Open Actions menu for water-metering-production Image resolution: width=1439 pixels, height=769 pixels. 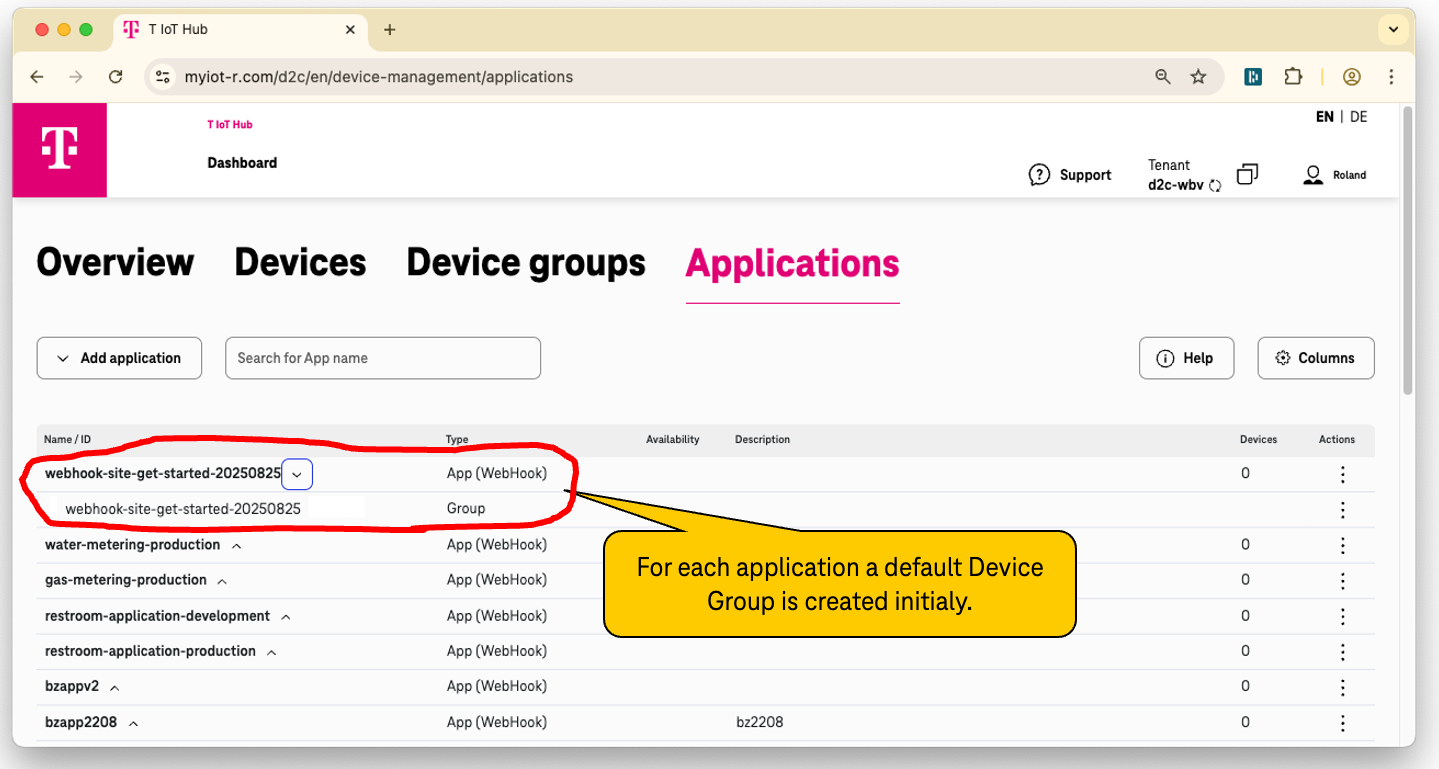pyautogui.click(x=1342, y=544)
